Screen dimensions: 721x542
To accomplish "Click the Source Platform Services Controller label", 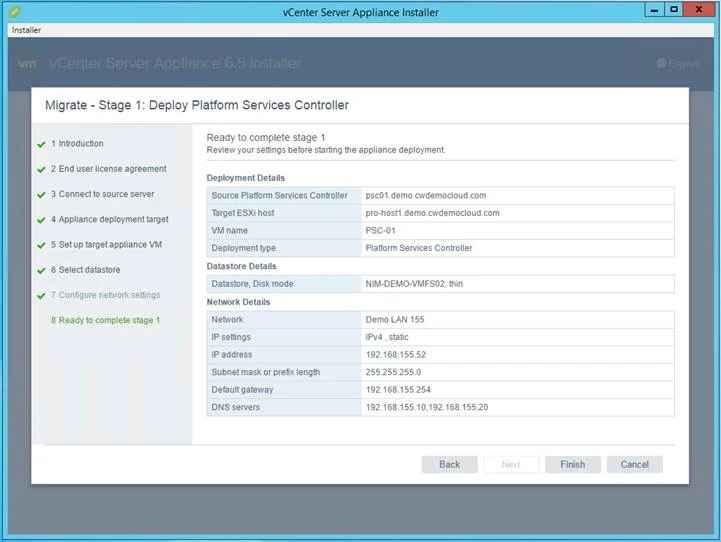I will (280, 195).
